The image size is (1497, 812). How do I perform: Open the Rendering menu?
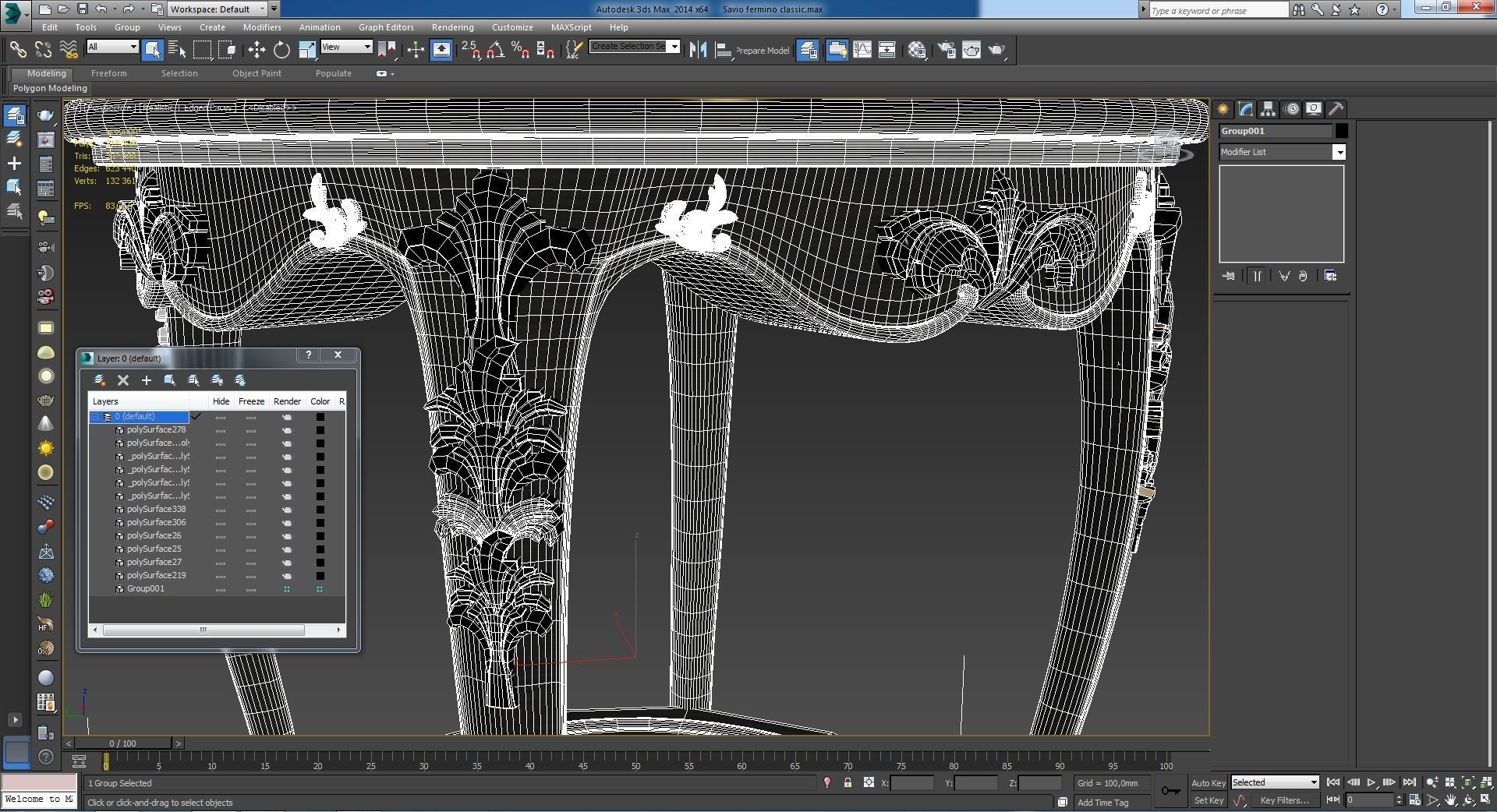452,27
